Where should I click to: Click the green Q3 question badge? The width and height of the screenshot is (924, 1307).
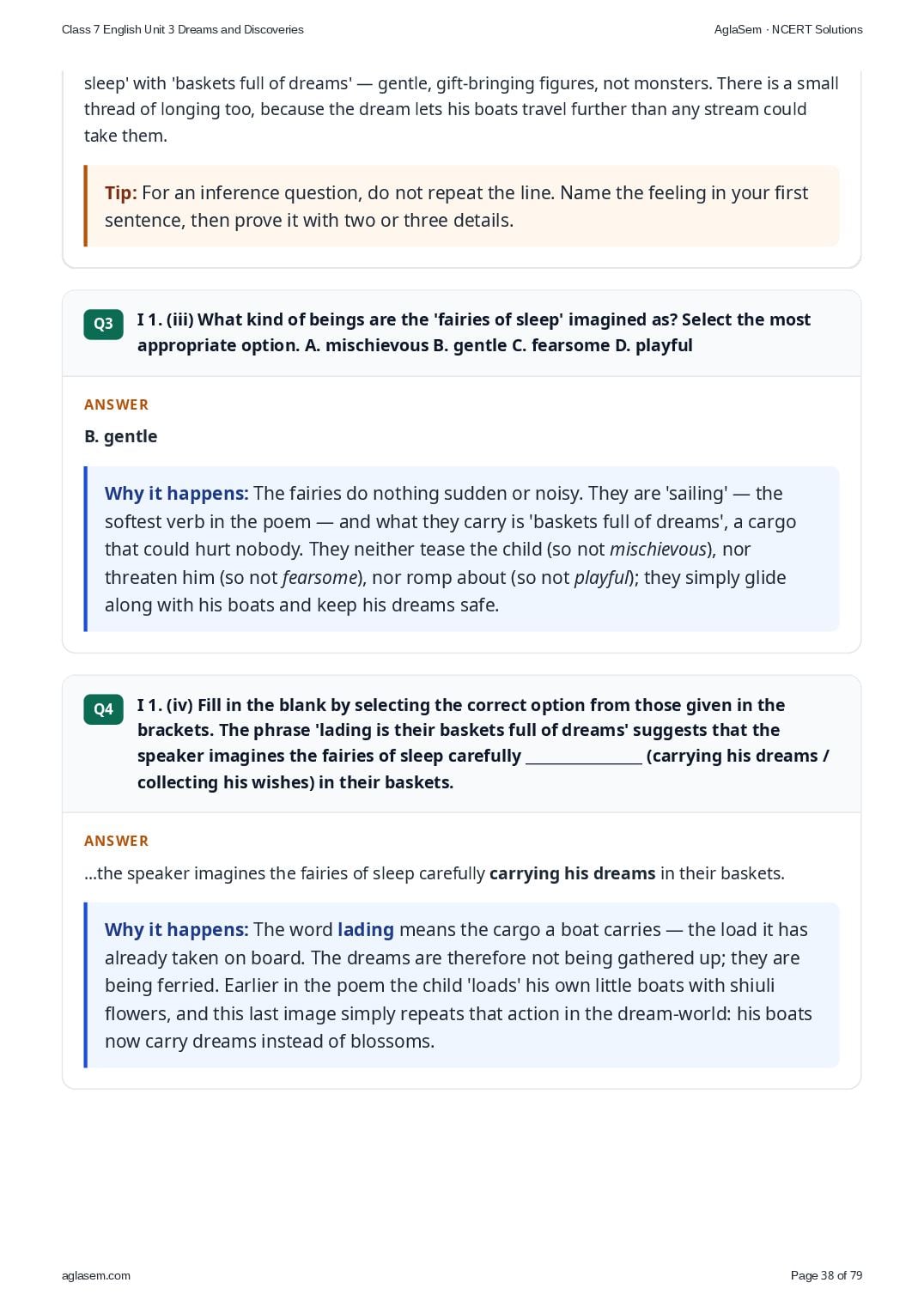[x=103, y=324]
